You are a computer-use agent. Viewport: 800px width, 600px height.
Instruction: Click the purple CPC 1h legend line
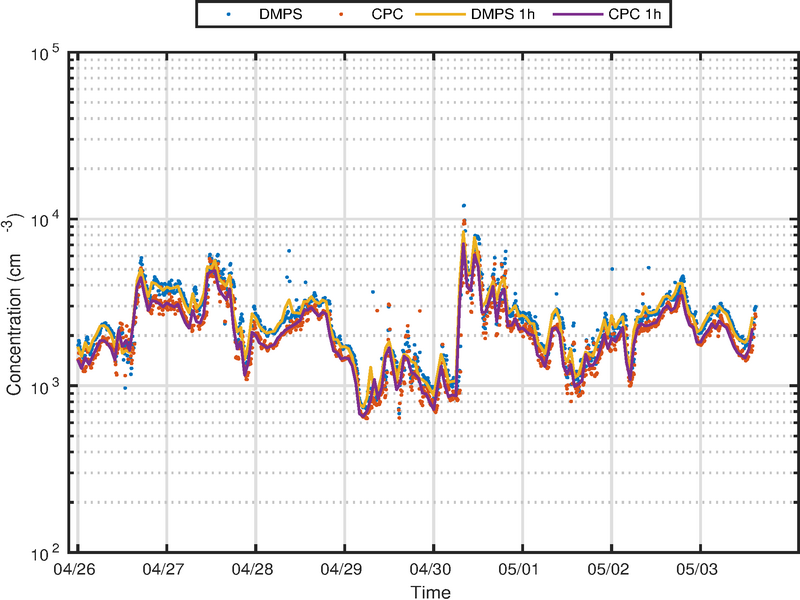click(x=578, y=14)
